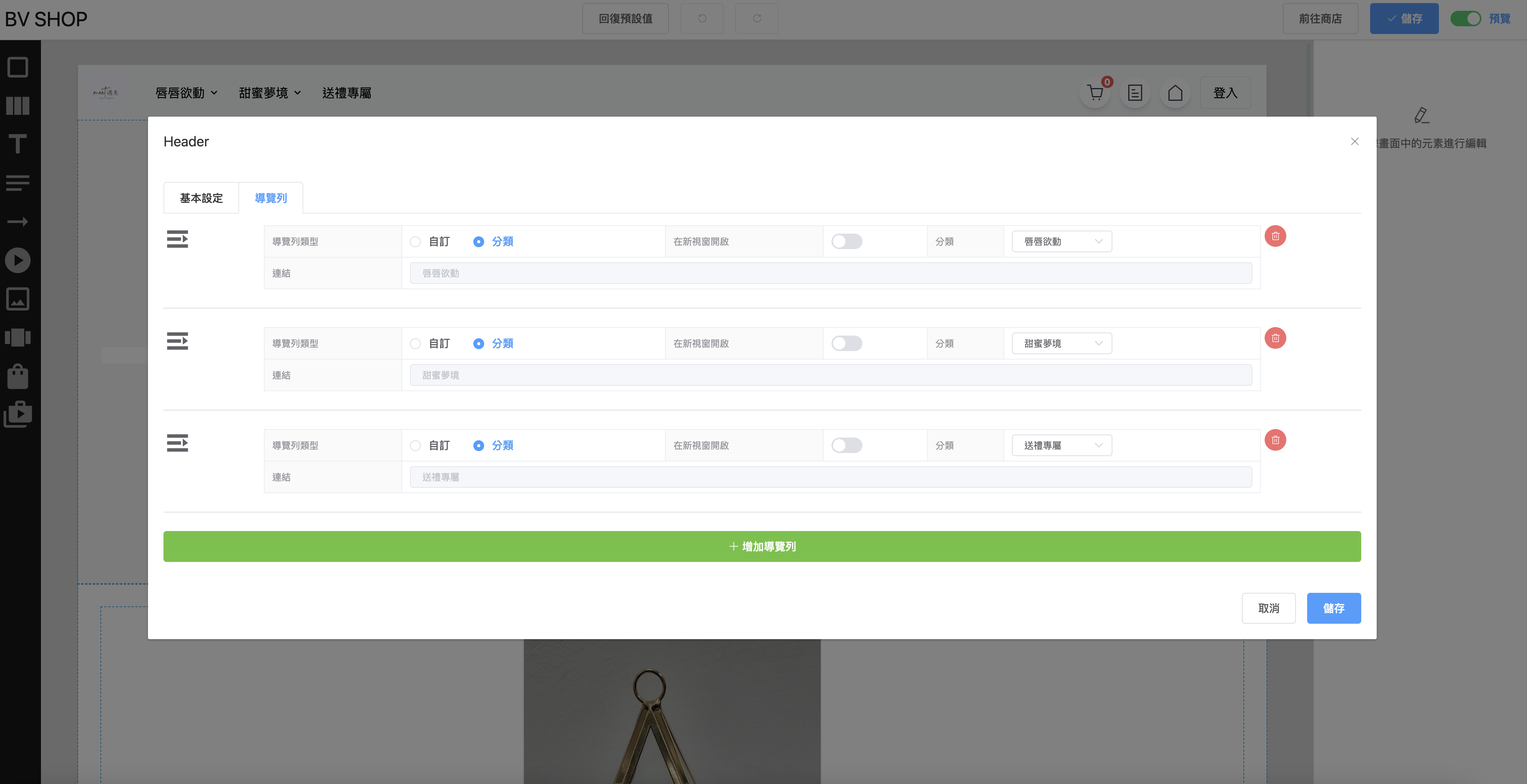Image resolution: width=1527 pixels, height=784 pixels.
Task: Select the image block in sidebar
Action: 18,299
